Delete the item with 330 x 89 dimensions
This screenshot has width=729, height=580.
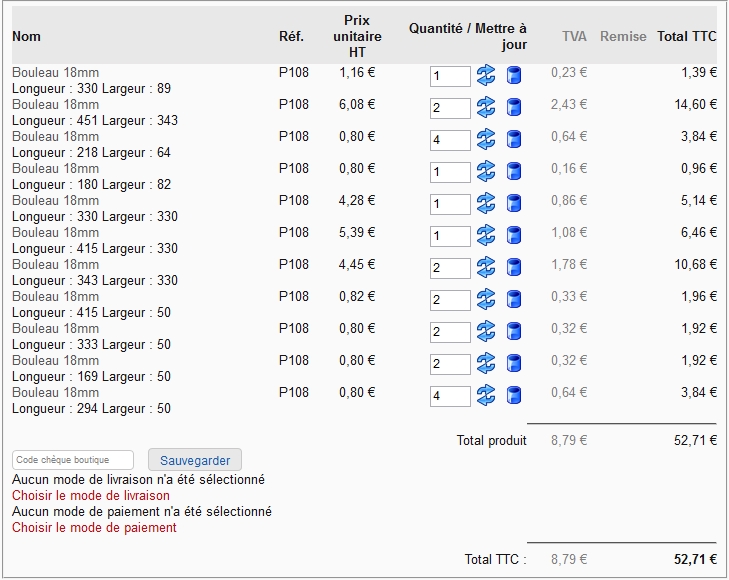pos(514,75)
